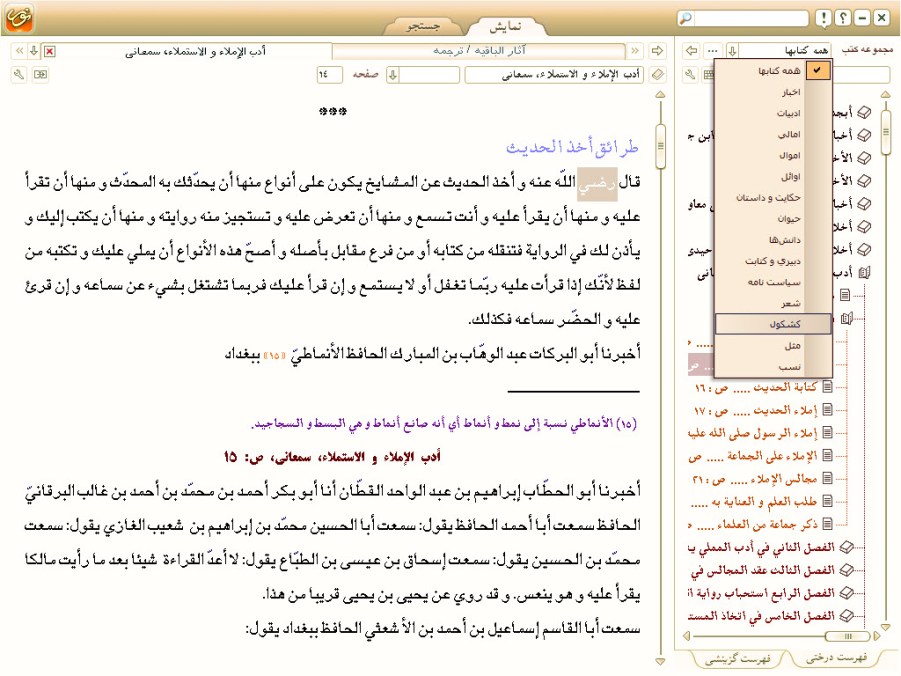Open the exclamation mark info button

pyautogui.click(x=823, y=18)
